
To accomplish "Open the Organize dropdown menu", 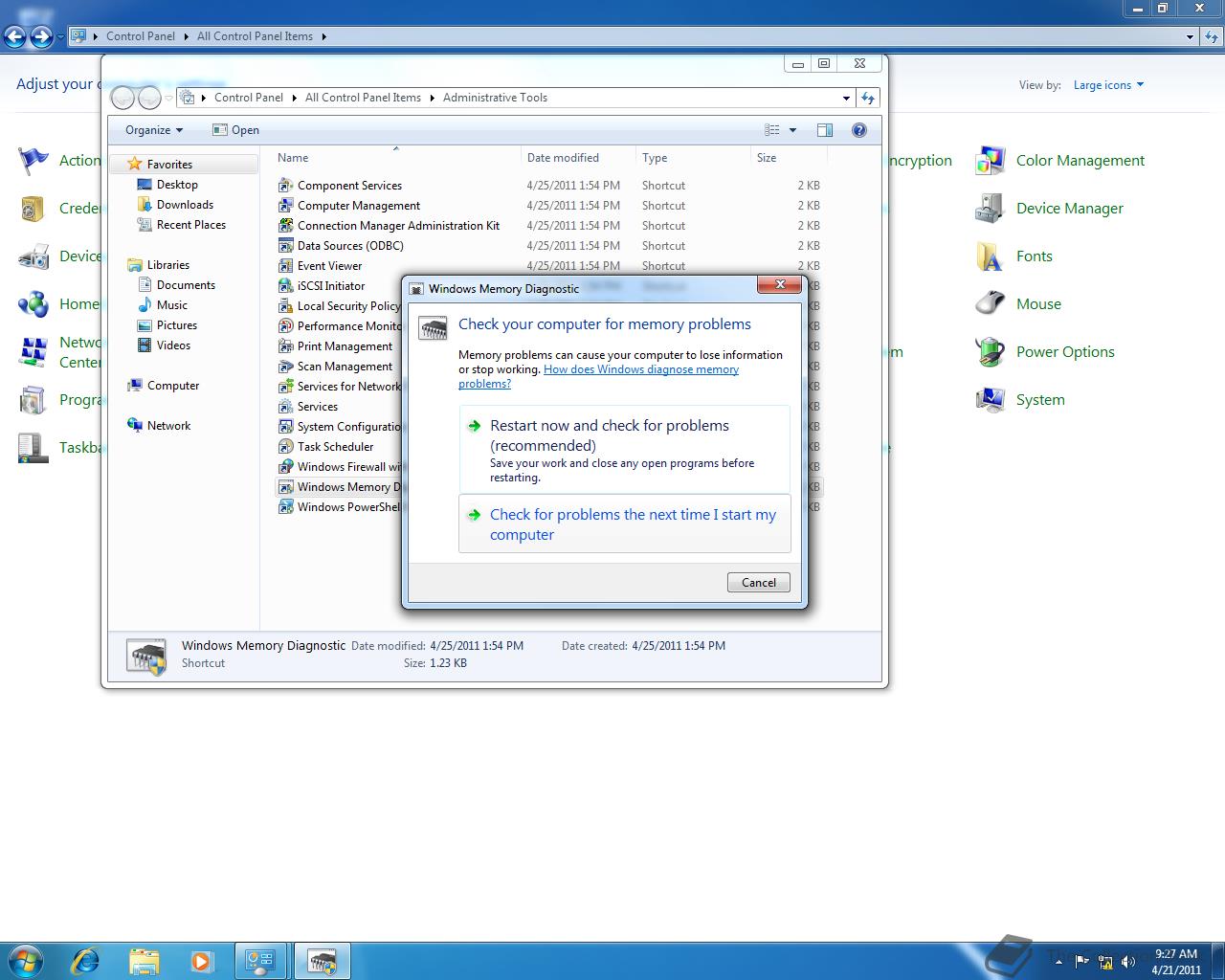I will point(153,130).
